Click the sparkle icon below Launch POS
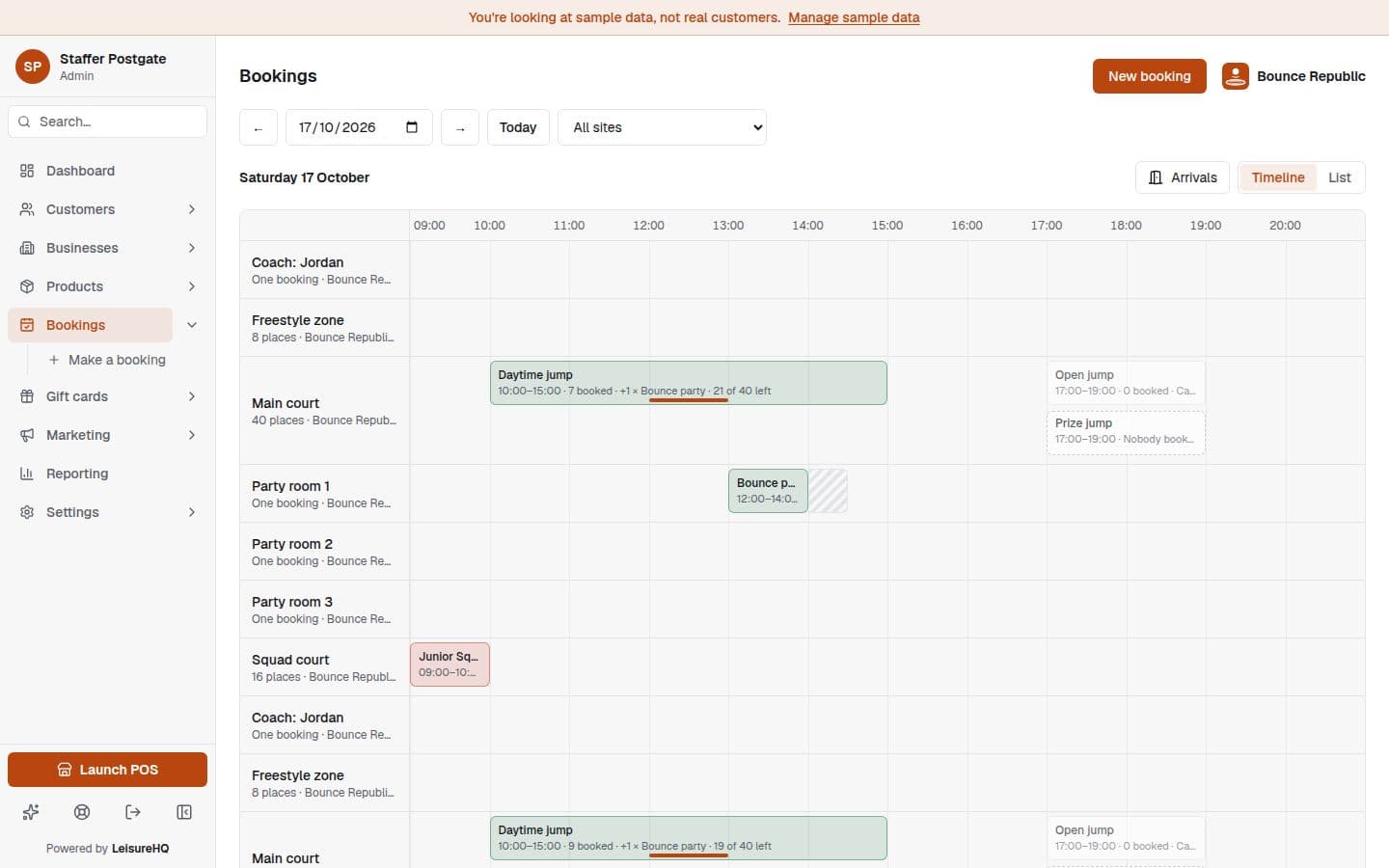The image size is (1389, 868). point(31,812)
